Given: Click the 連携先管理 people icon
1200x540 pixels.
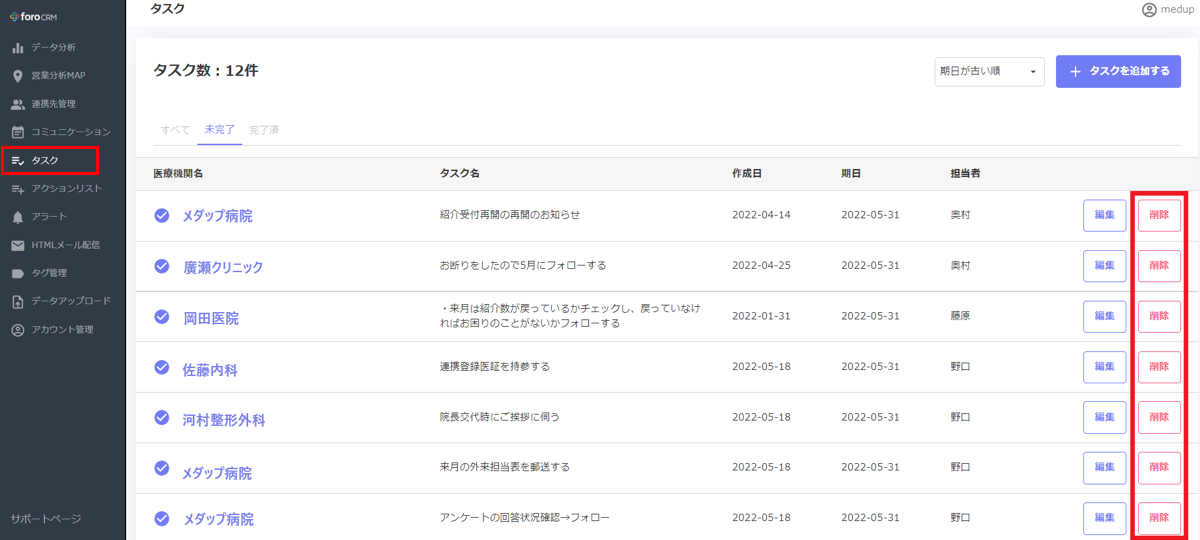Looking at the screenshot, I should point(18,104).
